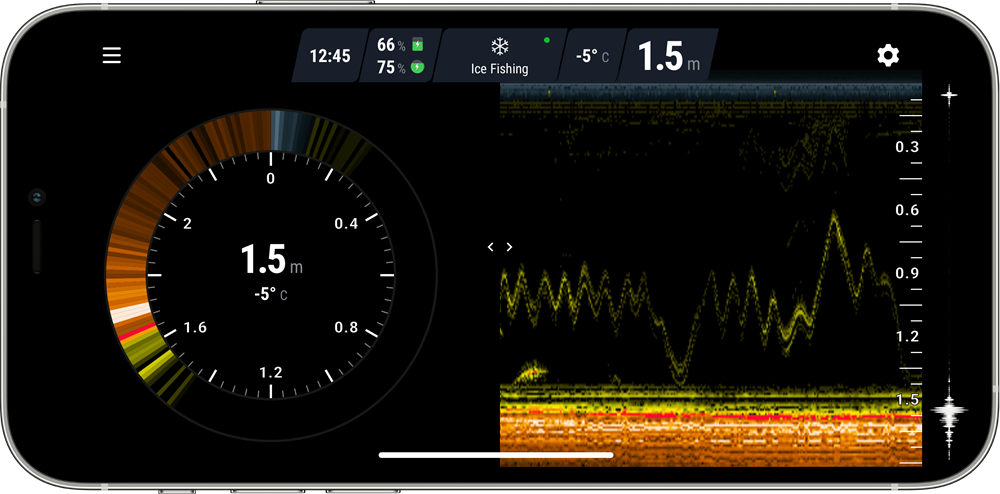Tap the -5° c temperature panel in top bar
1000x494 pixels.
coord(592,55)
